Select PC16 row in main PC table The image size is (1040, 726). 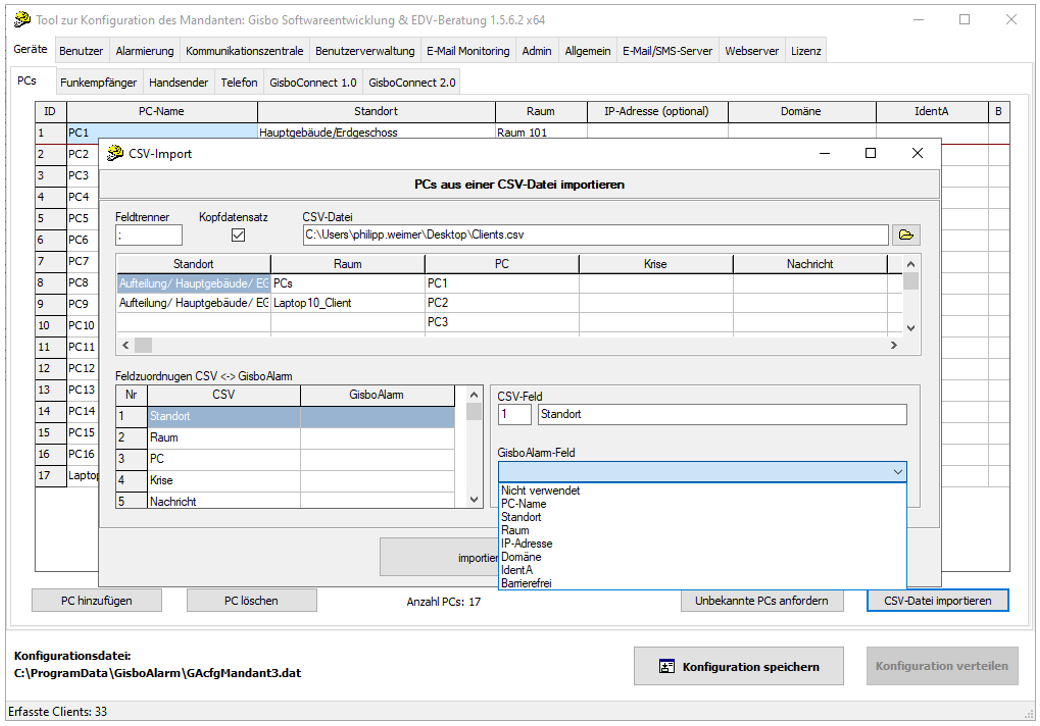tap(66, 454)
